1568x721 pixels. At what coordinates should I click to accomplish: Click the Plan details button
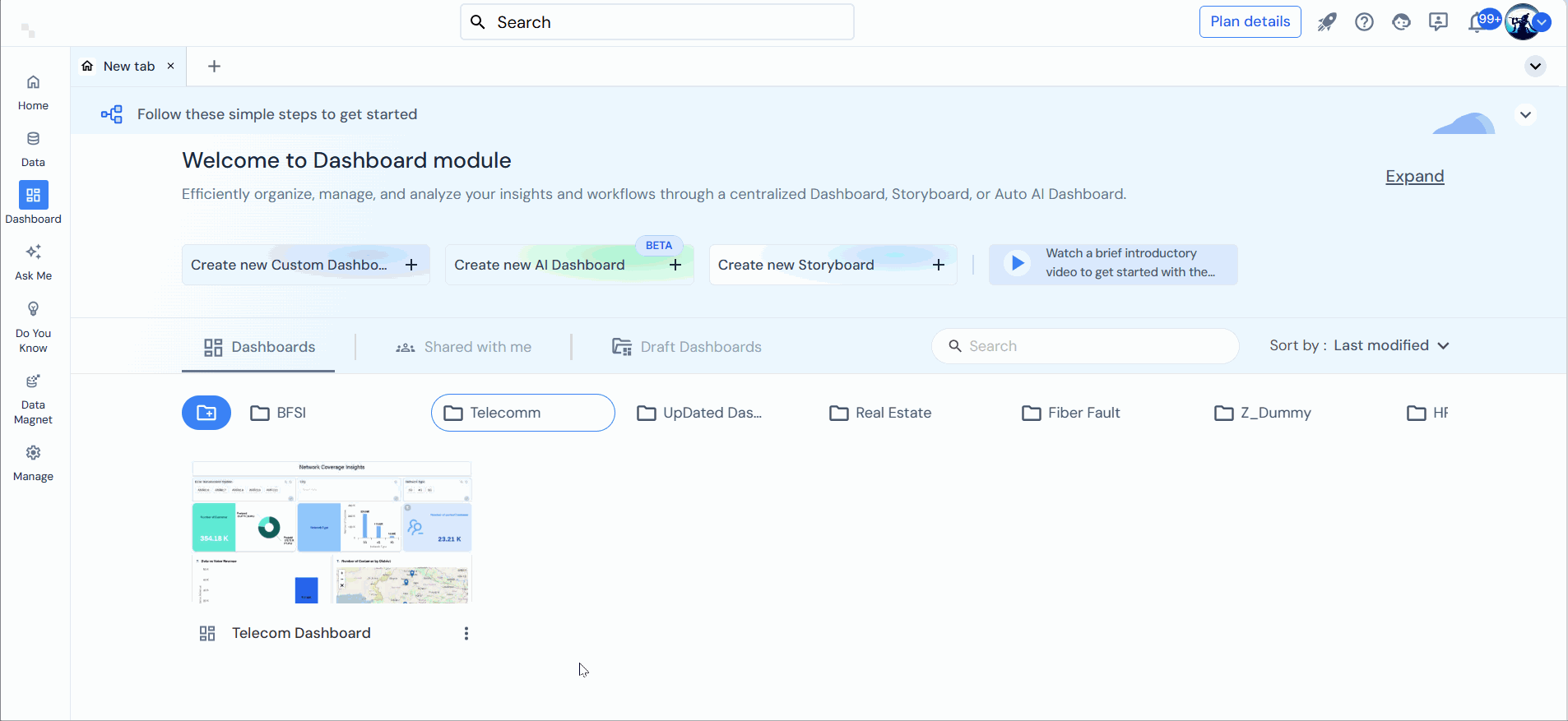point(1250,22)
